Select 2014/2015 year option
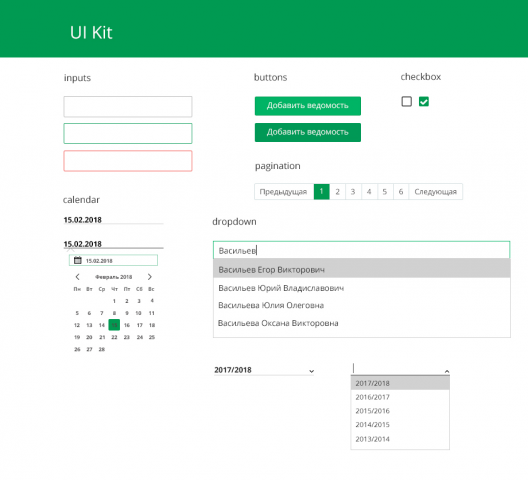This screenshot has width=528, height=480. [x=400, y=425]
